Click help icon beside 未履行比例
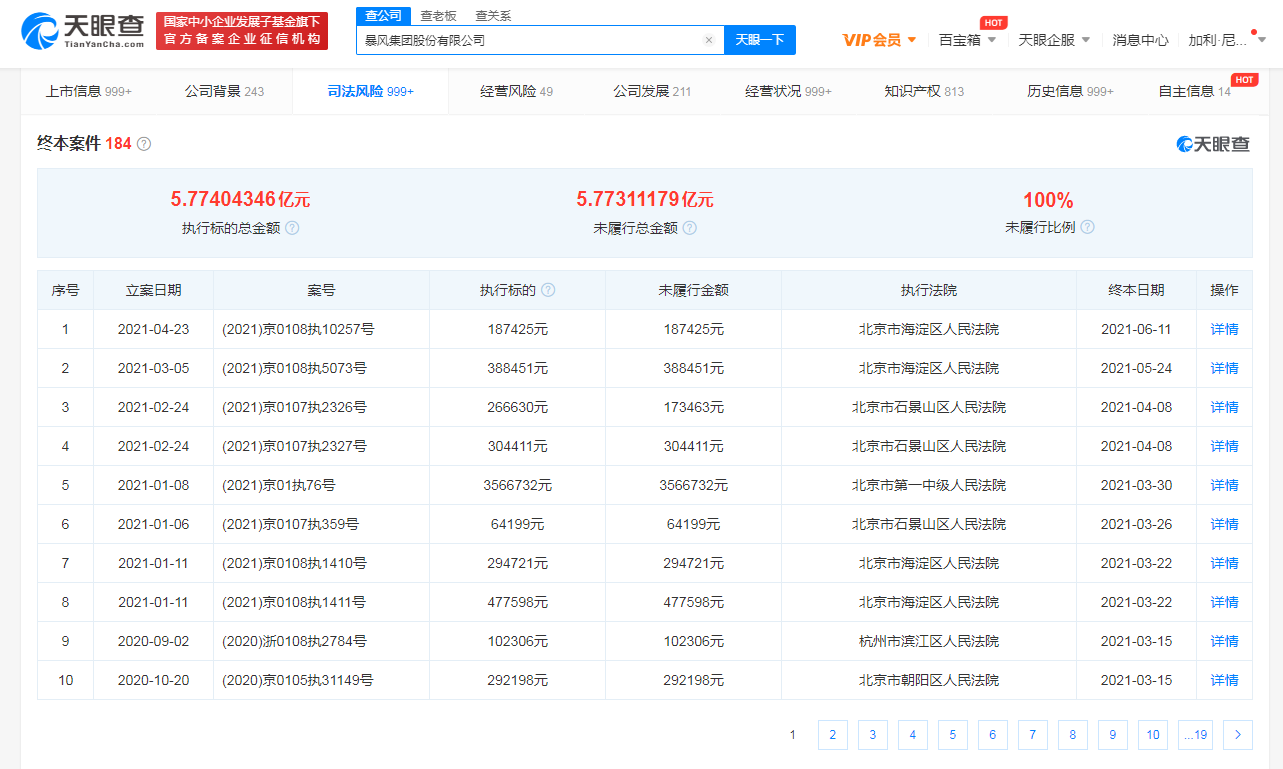 pos(1087,227)
